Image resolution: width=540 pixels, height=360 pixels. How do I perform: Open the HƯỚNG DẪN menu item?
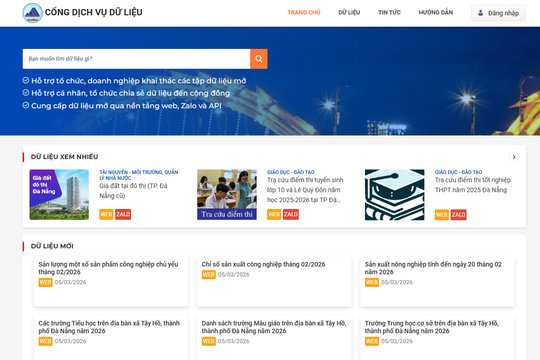tap(436, 12)
